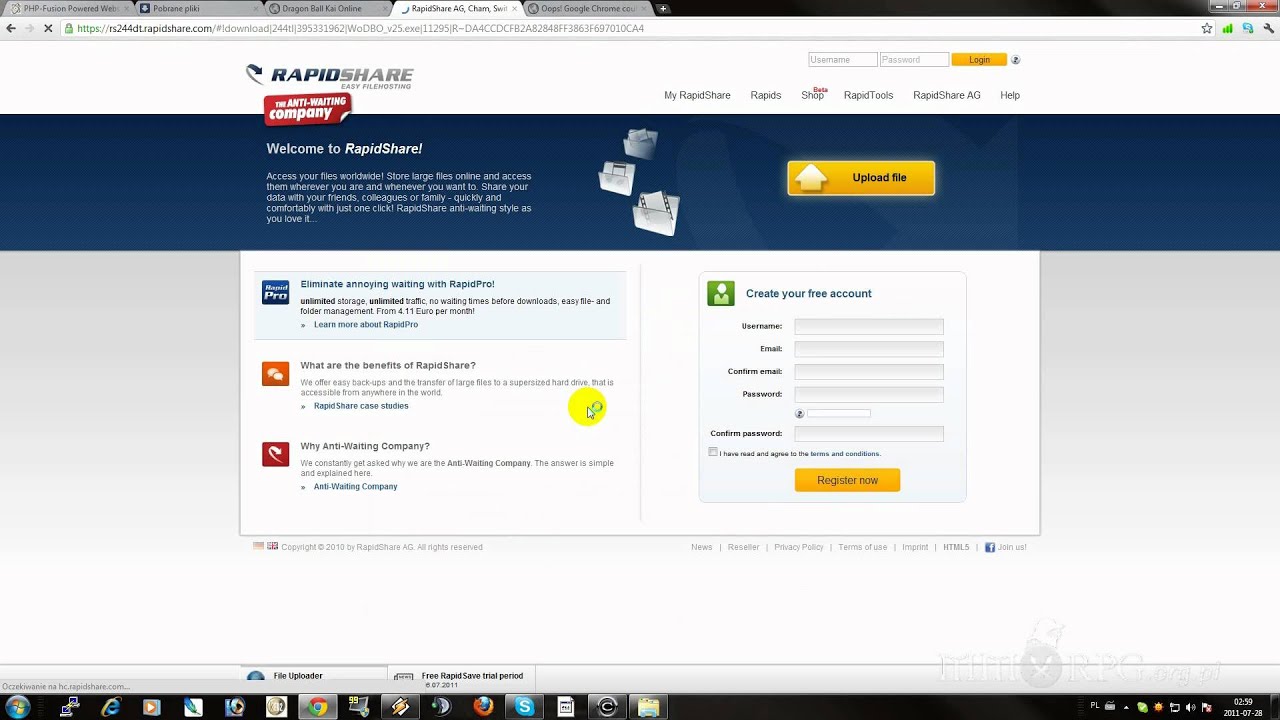This screenshot has width=1280, height=720.
Task: Open the Chrome wrench settings menu
Action: pos(1267,28)
